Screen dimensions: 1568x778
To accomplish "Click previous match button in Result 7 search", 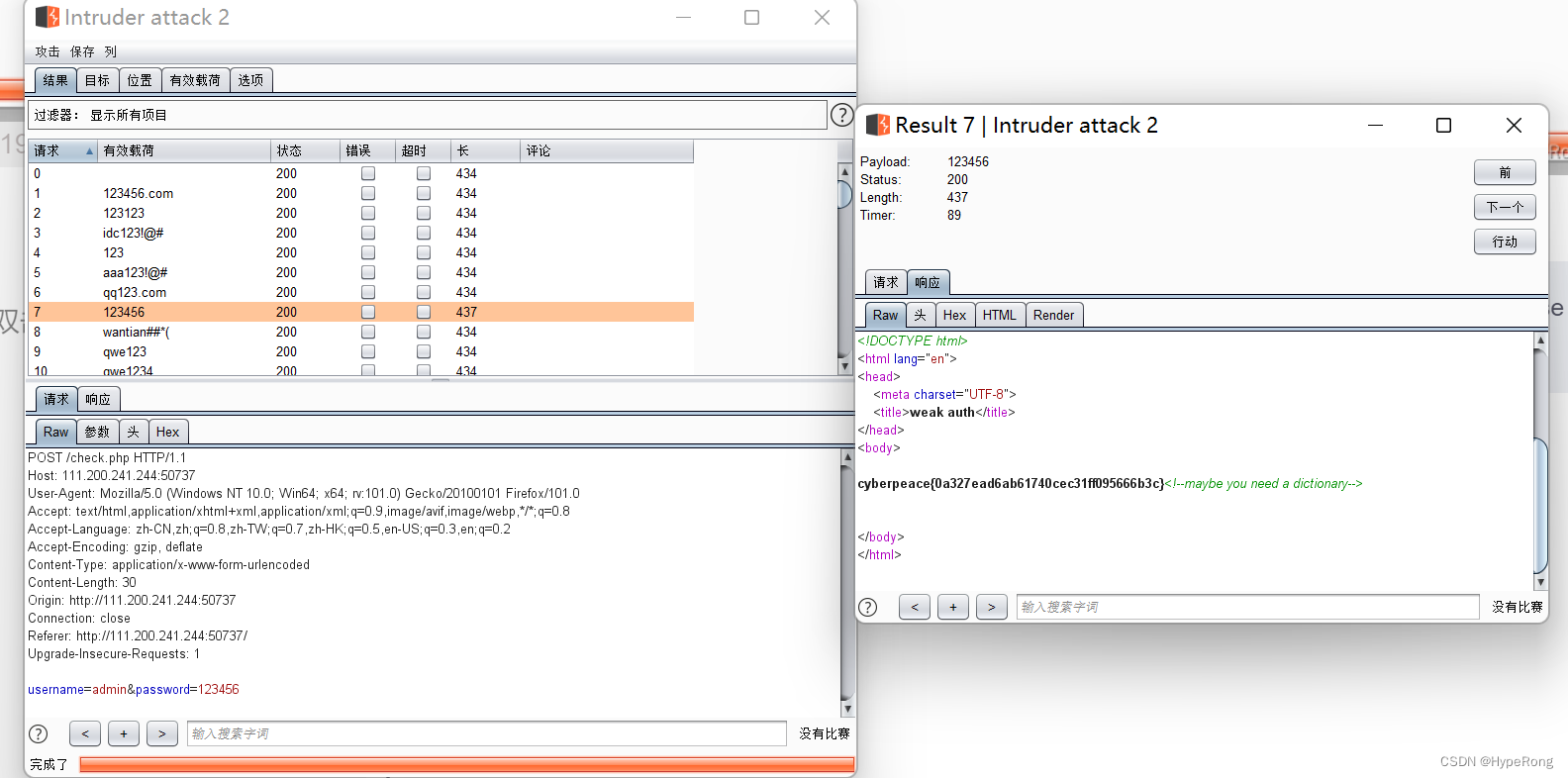I will coord(915,607).
